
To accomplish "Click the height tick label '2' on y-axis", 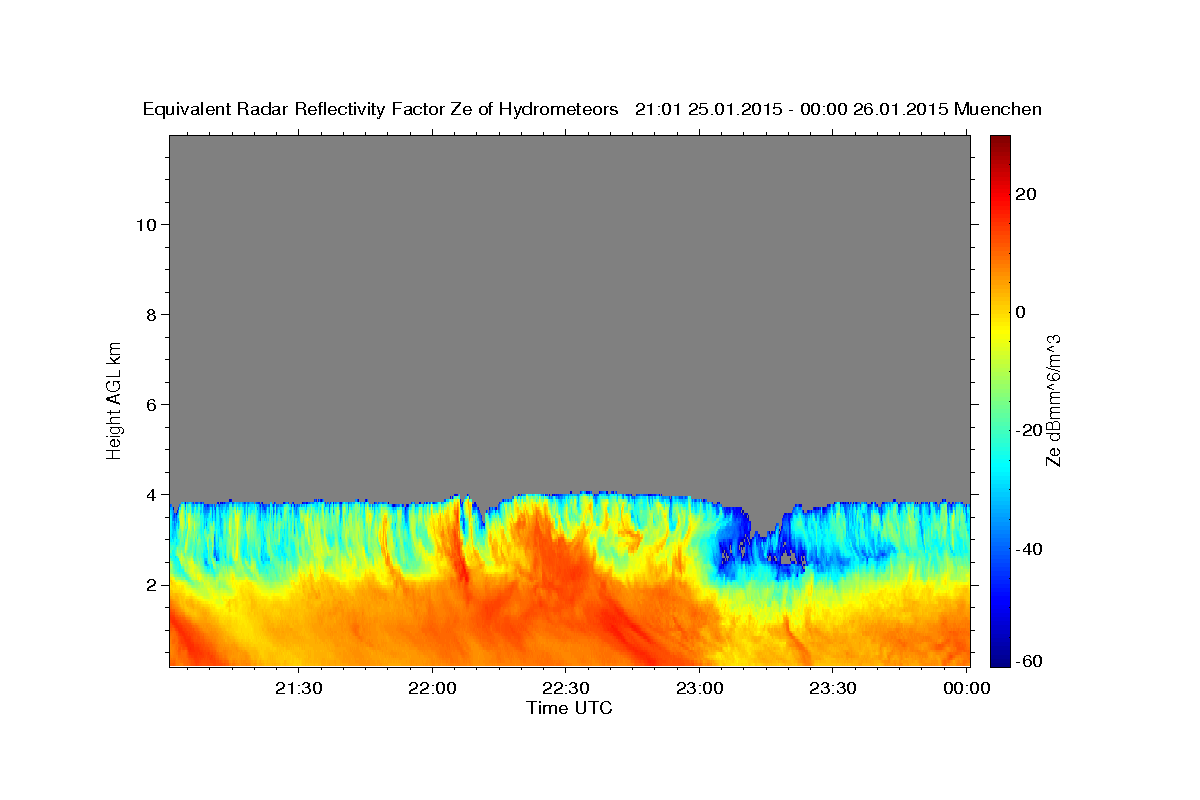I will click(152, 584).
